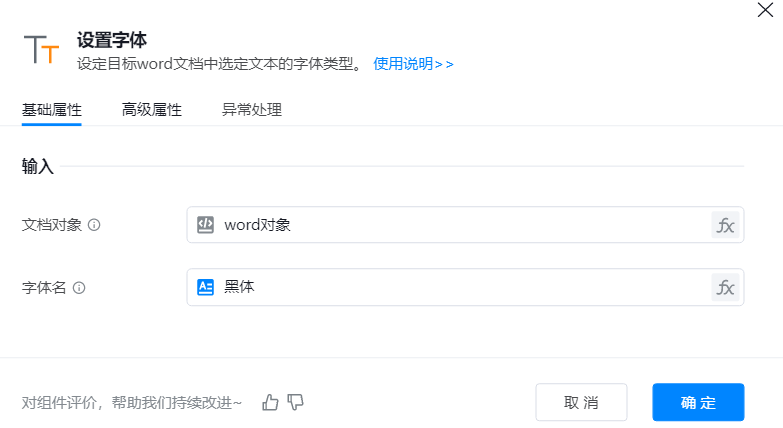Give the component a thumbs up

pos(270,402)
